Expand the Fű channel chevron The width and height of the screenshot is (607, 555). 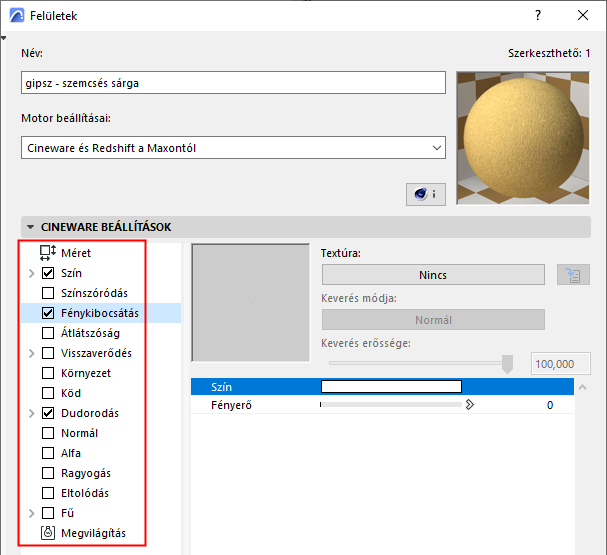(x=32, y=514)
